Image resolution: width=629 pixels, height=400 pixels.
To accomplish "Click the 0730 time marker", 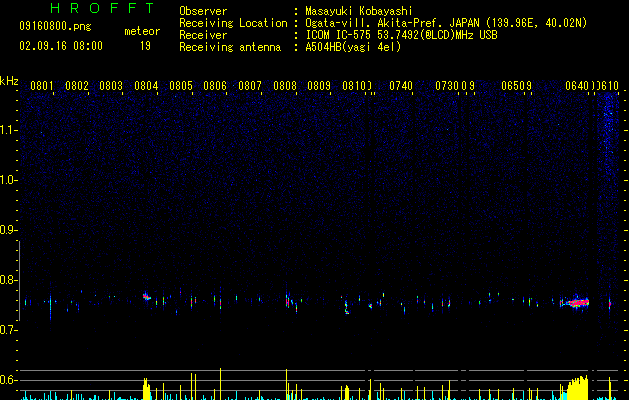I will click(x=447, y=86).
